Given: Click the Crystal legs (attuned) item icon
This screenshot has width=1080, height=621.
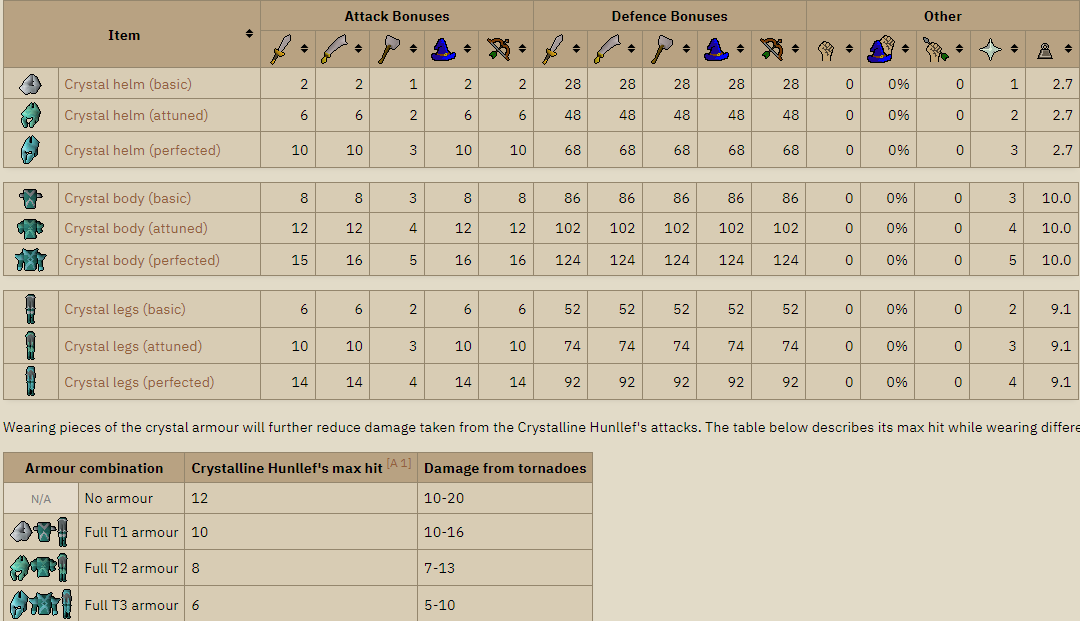Looking at the screenshot, I should (30, 346).
